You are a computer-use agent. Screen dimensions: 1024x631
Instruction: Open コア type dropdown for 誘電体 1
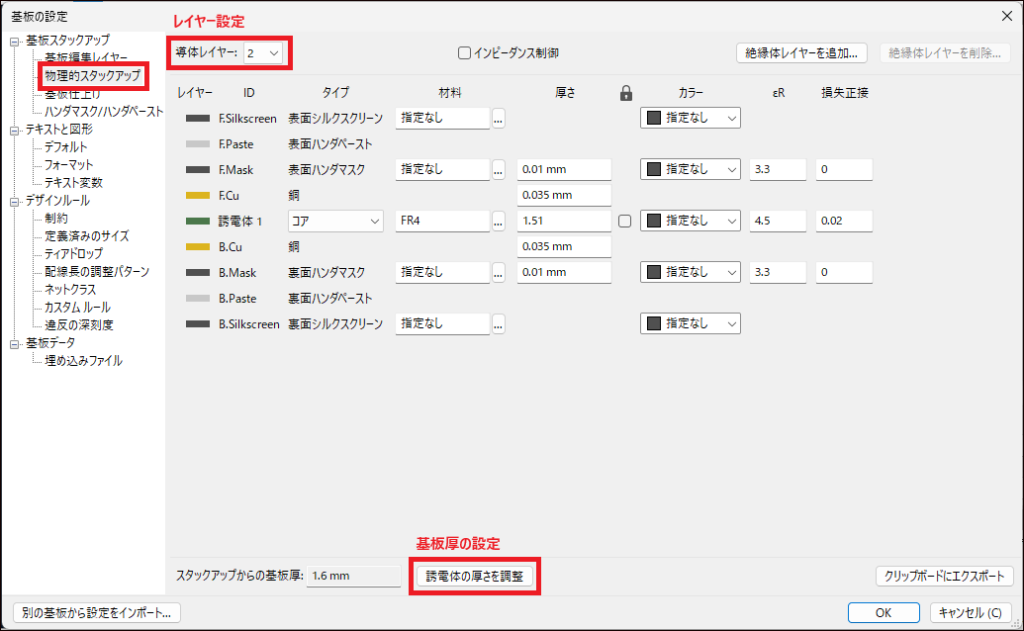tap(336, 221)
